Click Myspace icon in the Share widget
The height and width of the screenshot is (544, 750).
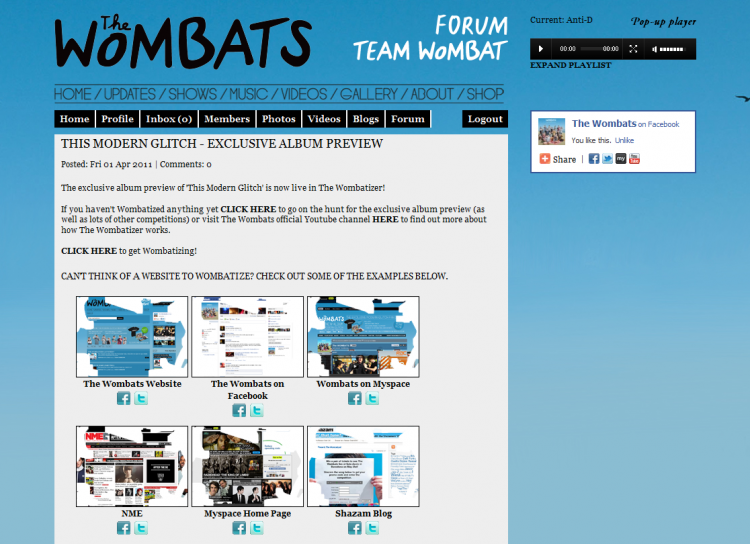click(620, 159)
